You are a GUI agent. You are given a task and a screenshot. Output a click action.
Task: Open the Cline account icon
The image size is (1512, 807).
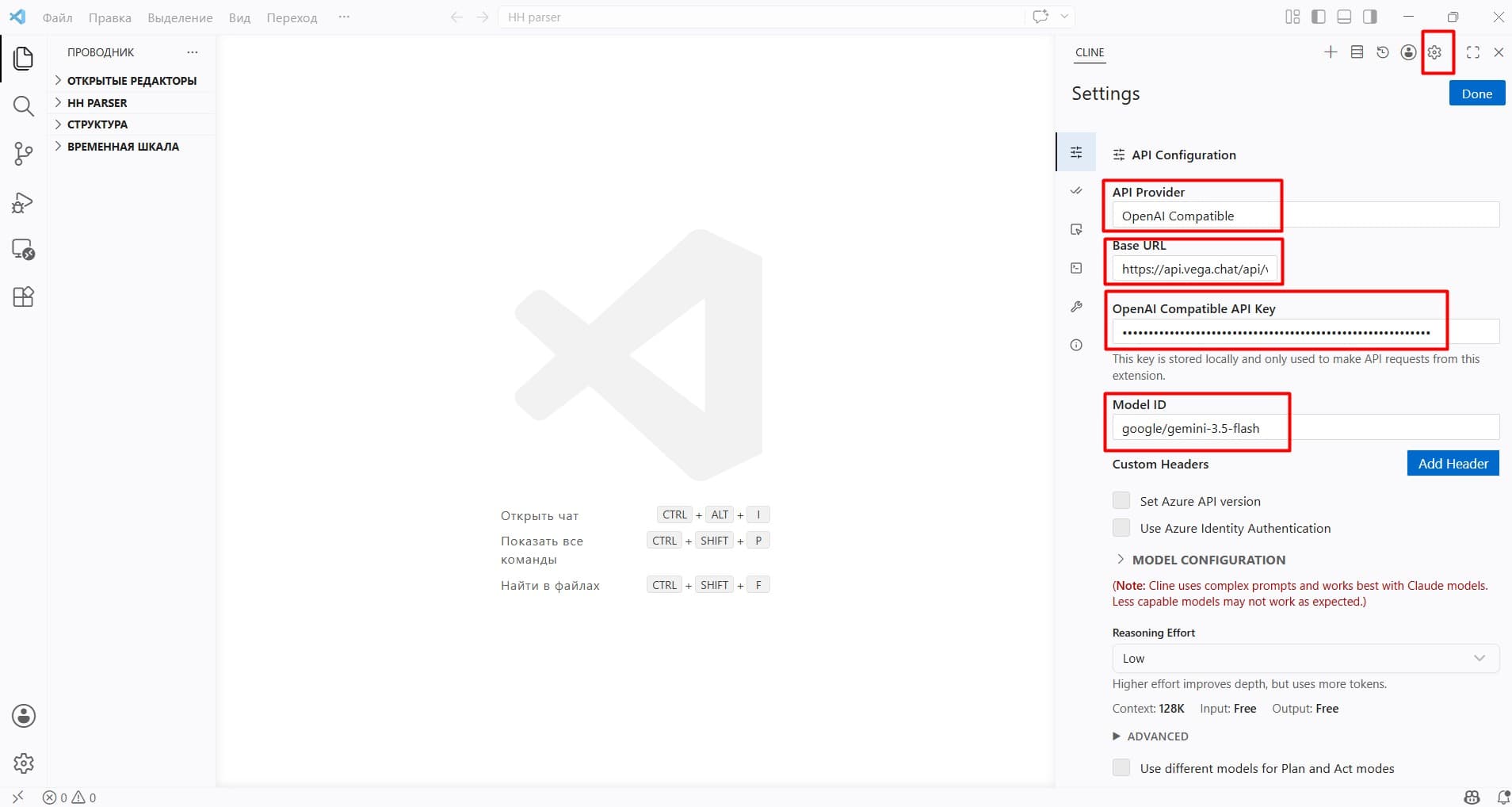point(1408,52)
